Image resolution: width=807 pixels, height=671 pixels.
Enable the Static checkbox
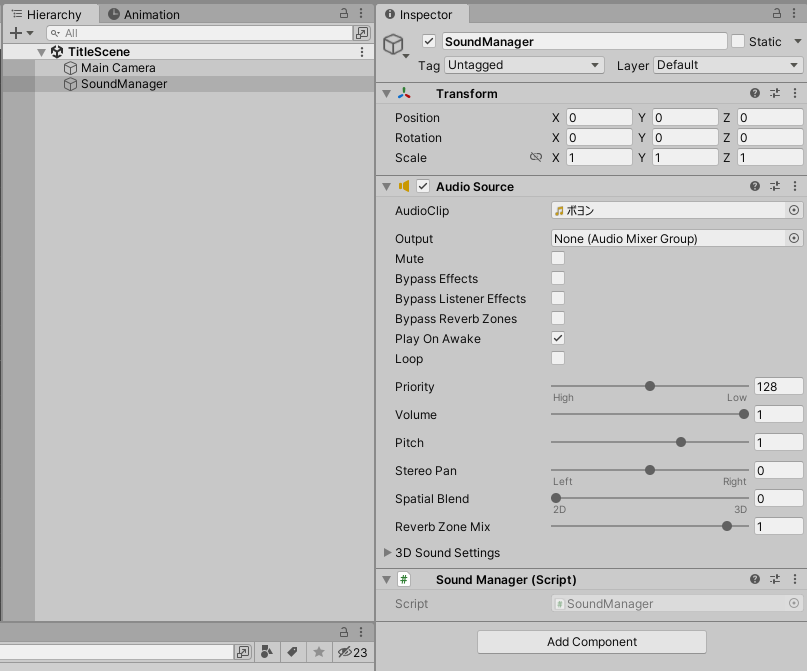tap(738, 41)
